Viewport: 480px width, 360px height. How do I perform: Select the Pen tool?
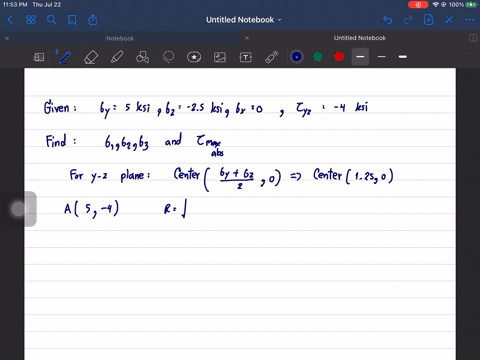coord(64,57)
